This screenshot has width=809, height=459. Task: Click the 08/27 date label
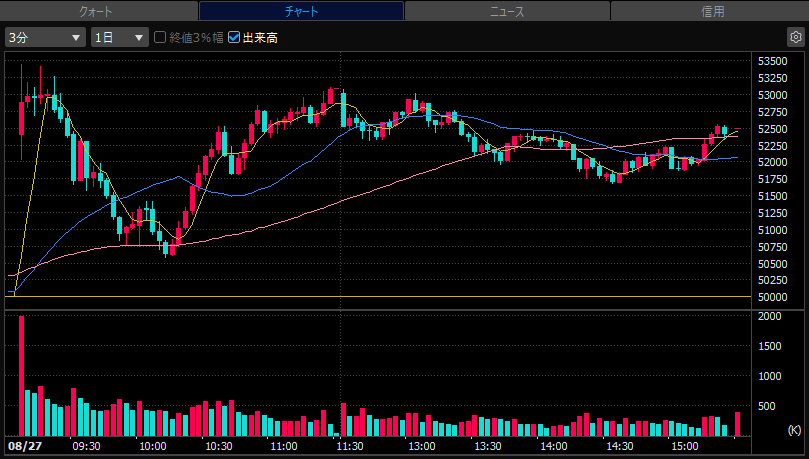pos(25,446)
